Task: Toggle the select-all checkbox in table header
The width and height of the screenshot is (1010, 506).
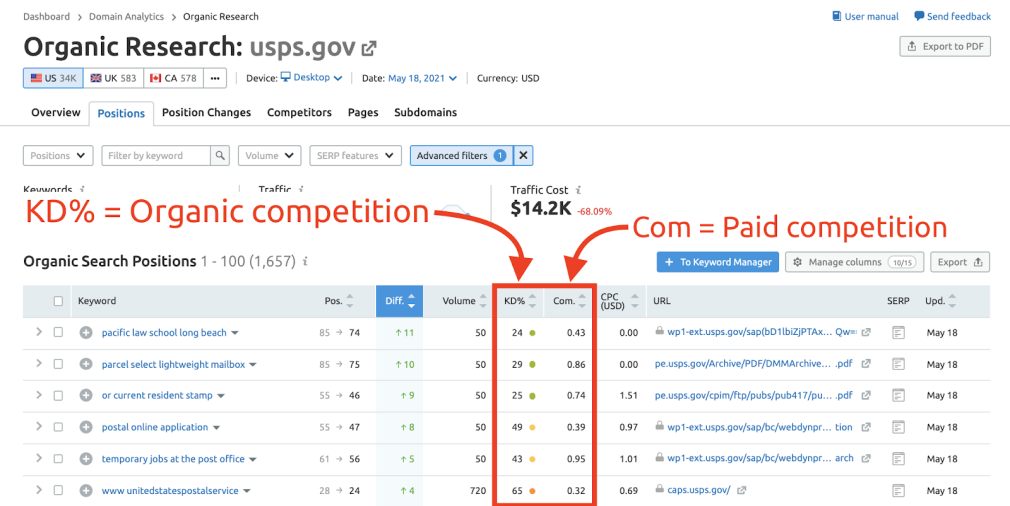Action: 58,301
